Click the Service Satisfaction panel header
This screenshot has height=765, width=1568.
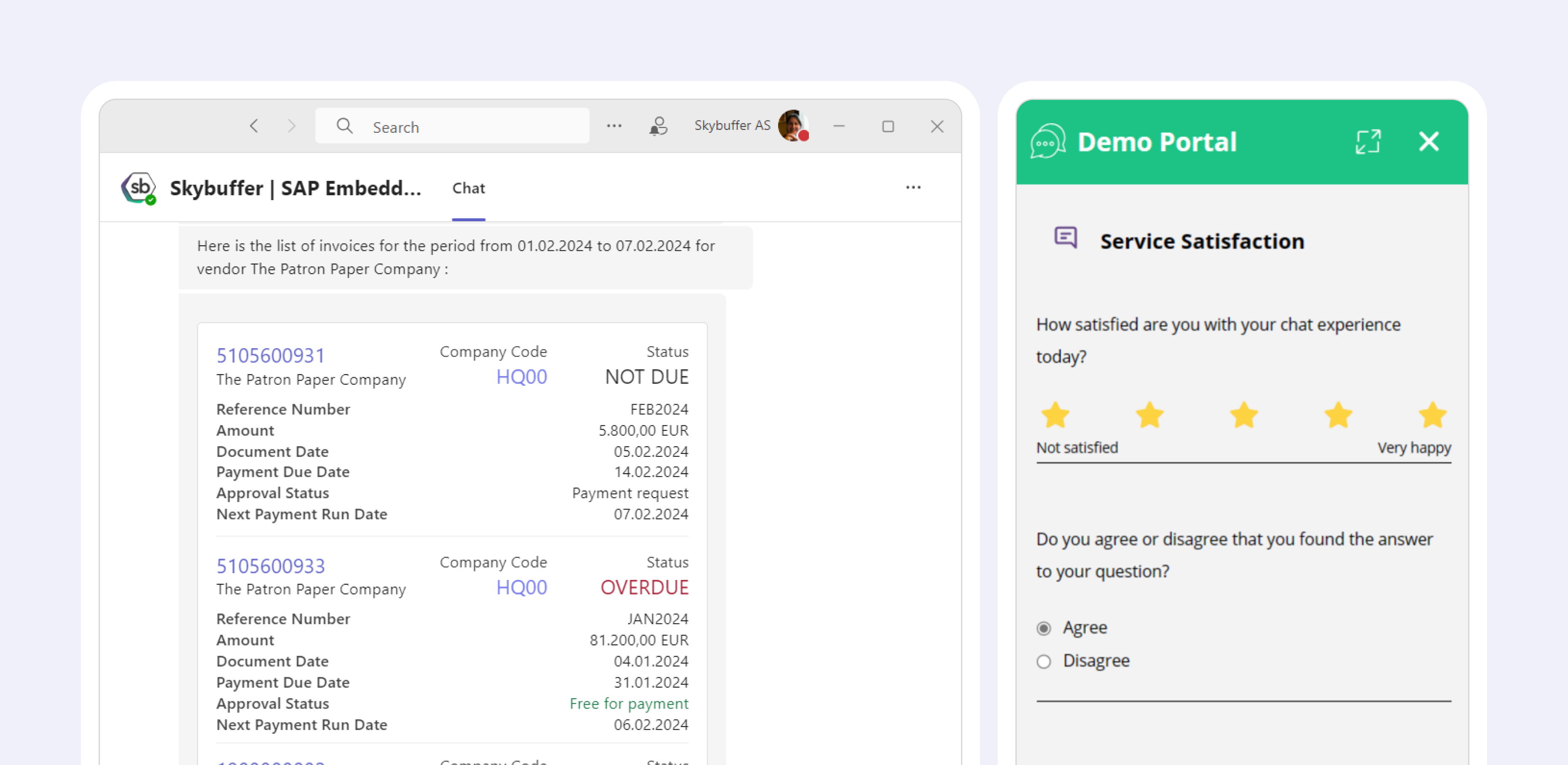(1200, 240)
